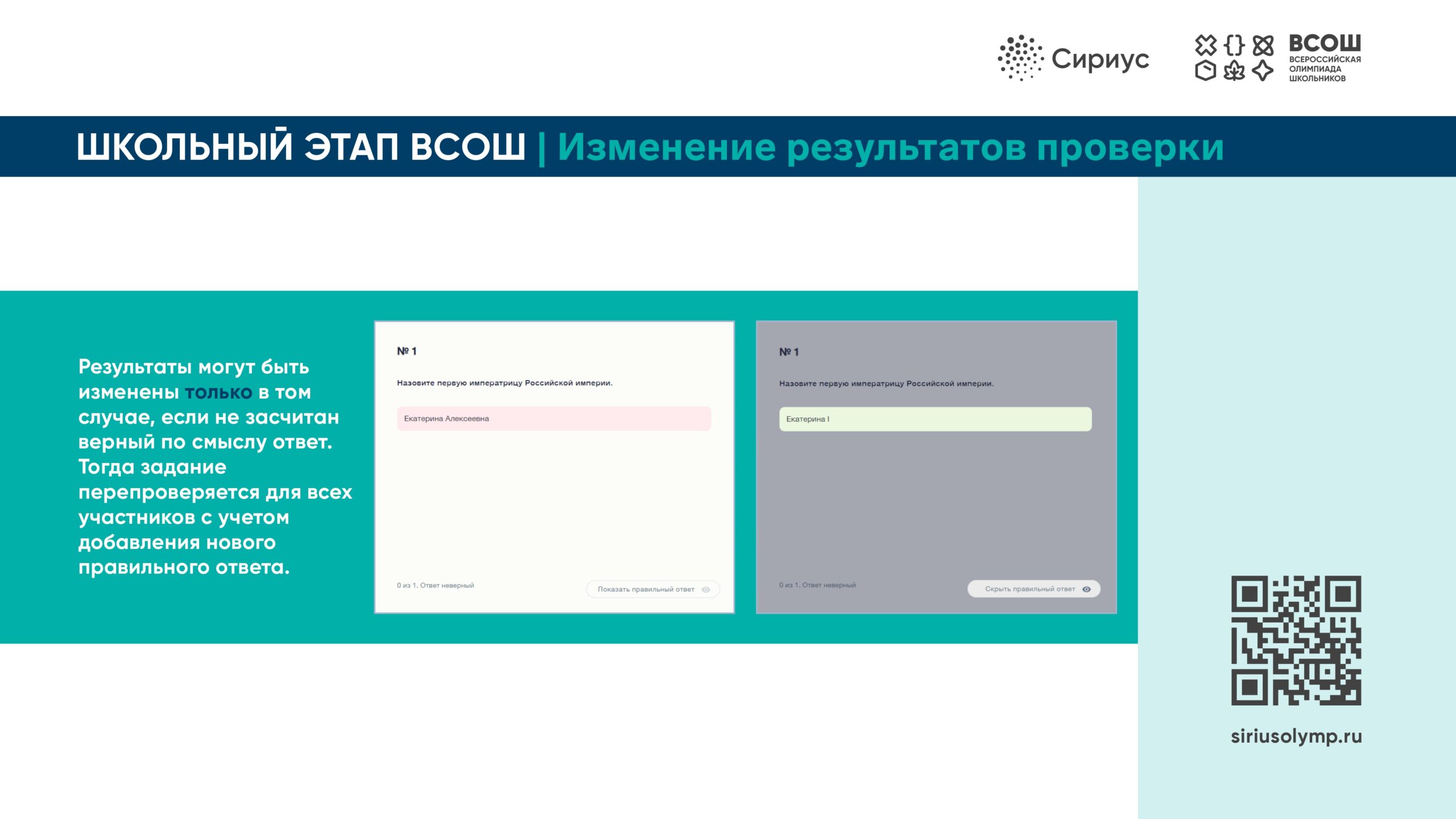Click the 'Скрыть правильный ответ' button
Viewport: 1456px width, 819px height.
(1034, 589)
